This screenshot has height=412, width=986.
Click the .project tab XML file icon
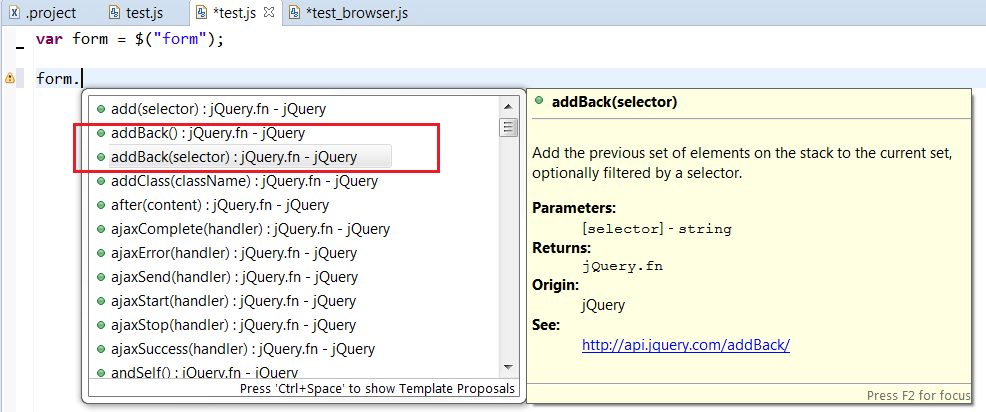pos(13,14)
